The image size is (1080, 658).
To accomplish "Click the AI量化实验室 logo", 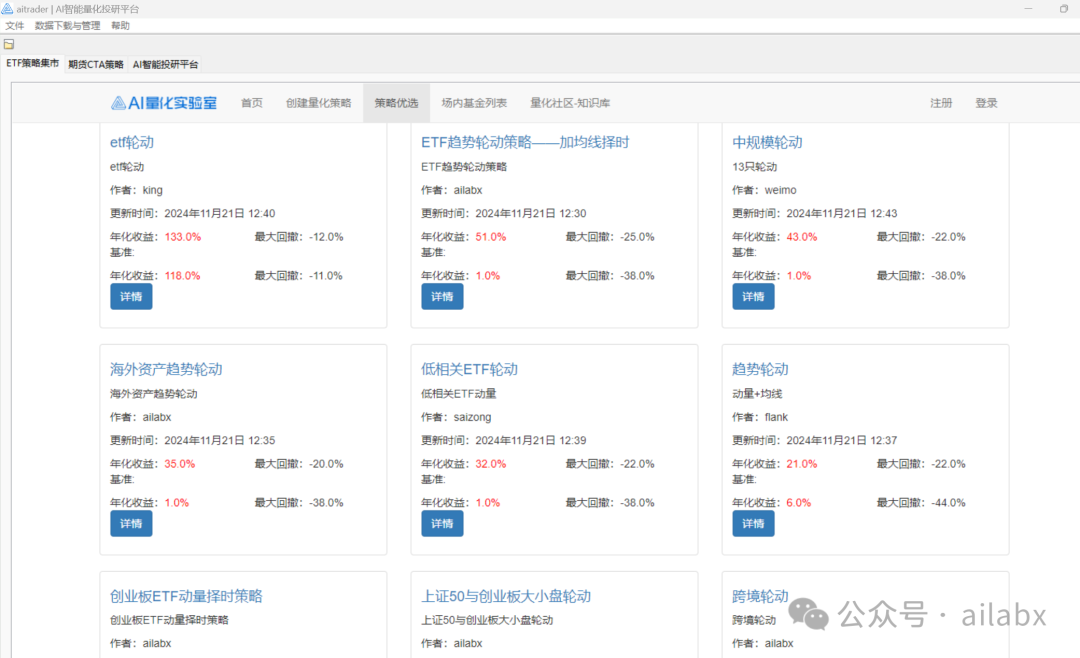I will click(164, 103).
